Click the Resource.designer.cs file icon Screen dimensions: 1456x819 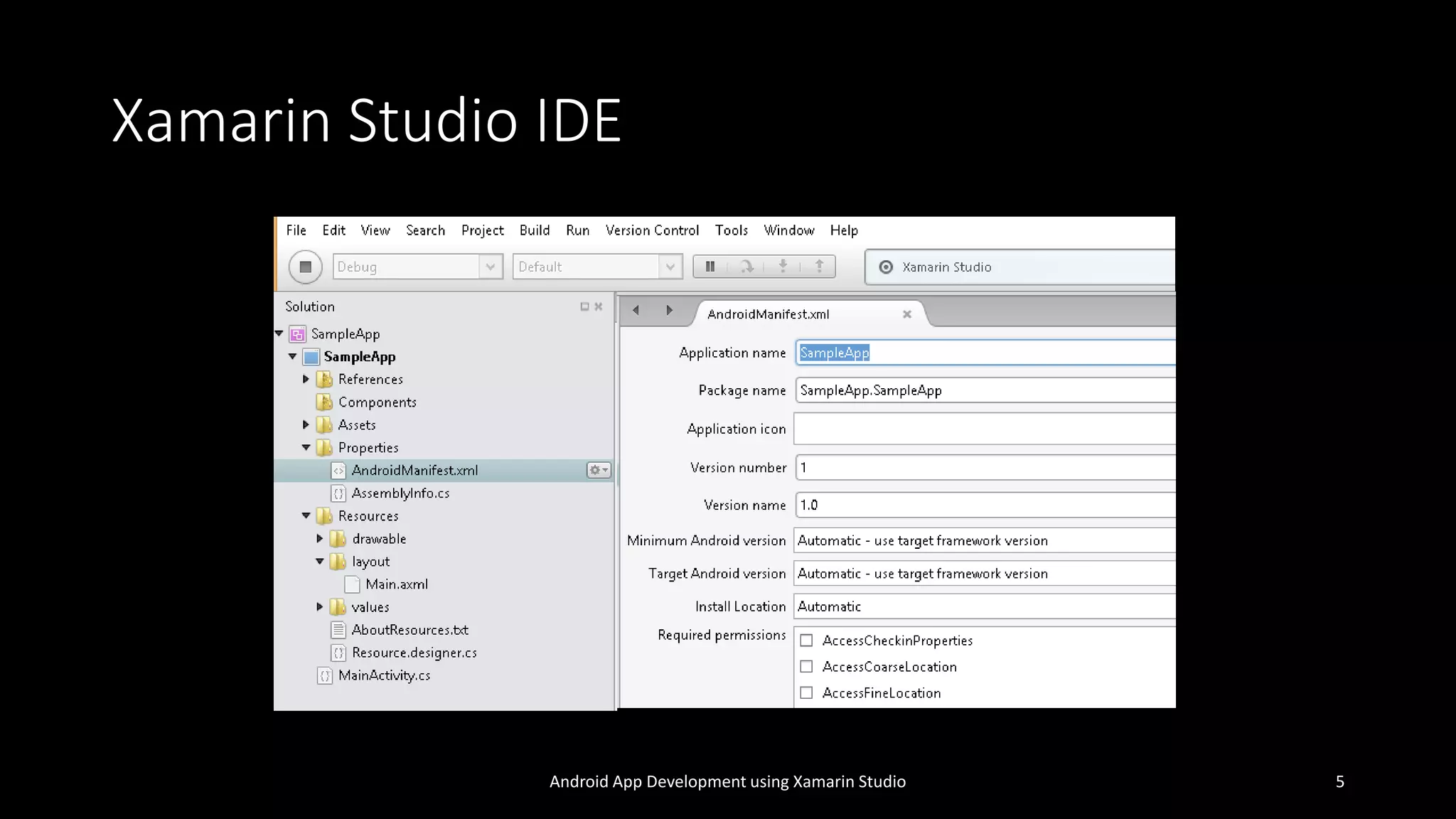click(338, 653)
